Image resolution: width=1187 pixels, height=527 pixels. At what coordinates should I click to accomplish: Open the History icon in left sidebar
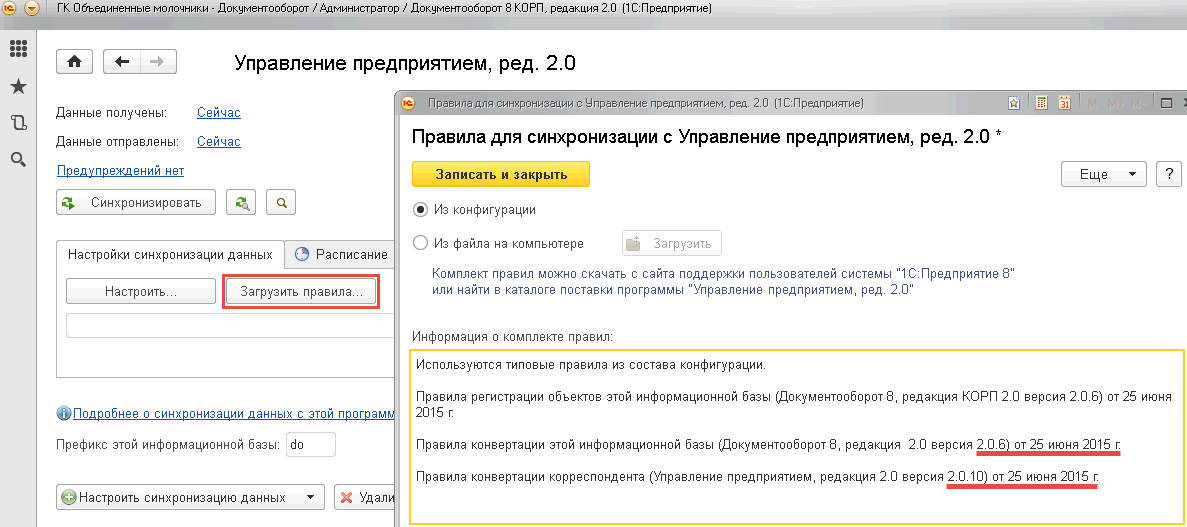point(18,123)
